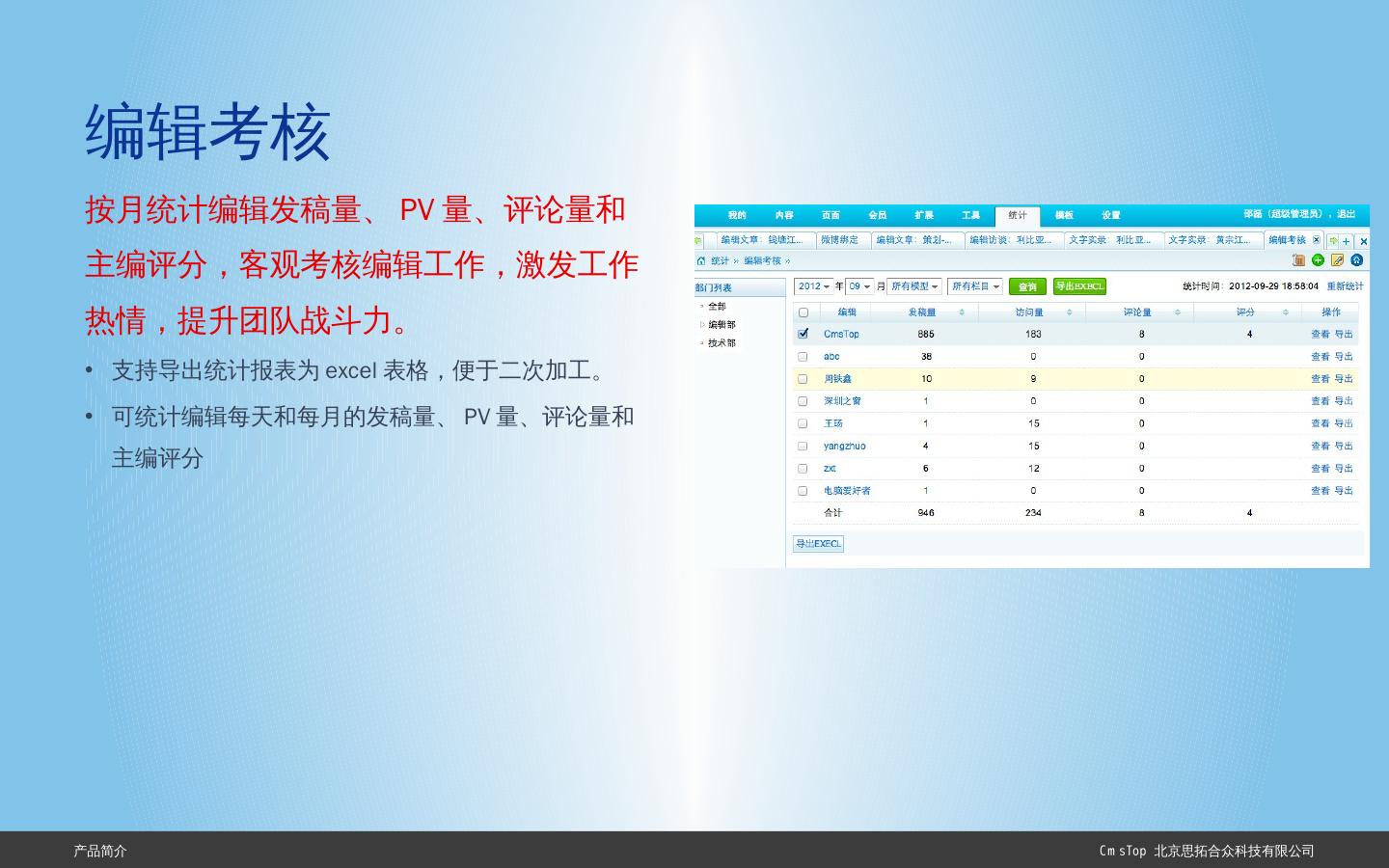The height and width of the screenshot is (868, 1389).
Task: Click the 统计 breadcrumb link
Action: pyautogui.click(x=720, y=260)
